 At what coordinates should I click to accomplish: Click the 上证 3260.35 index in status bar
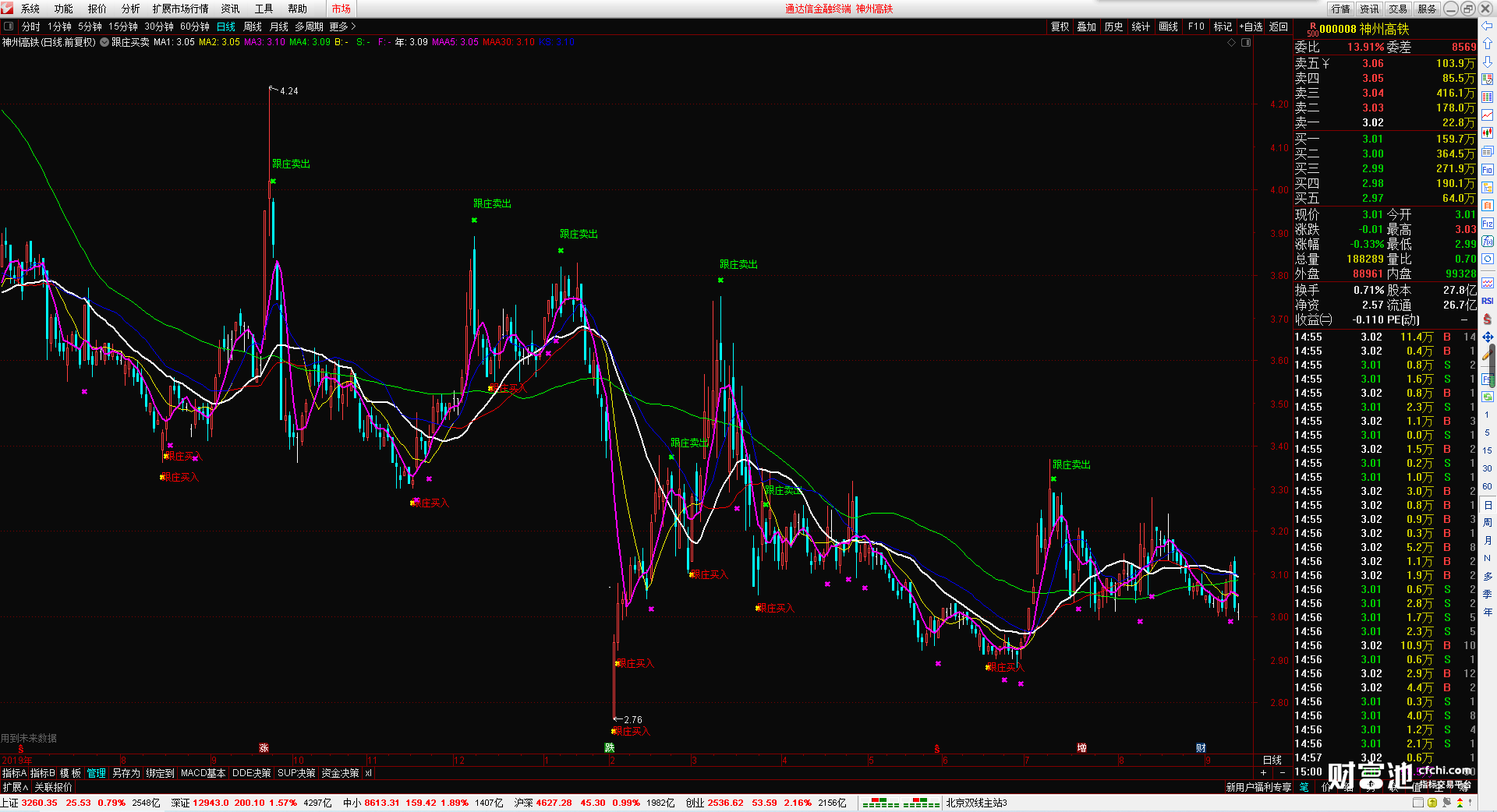(30, 803)
